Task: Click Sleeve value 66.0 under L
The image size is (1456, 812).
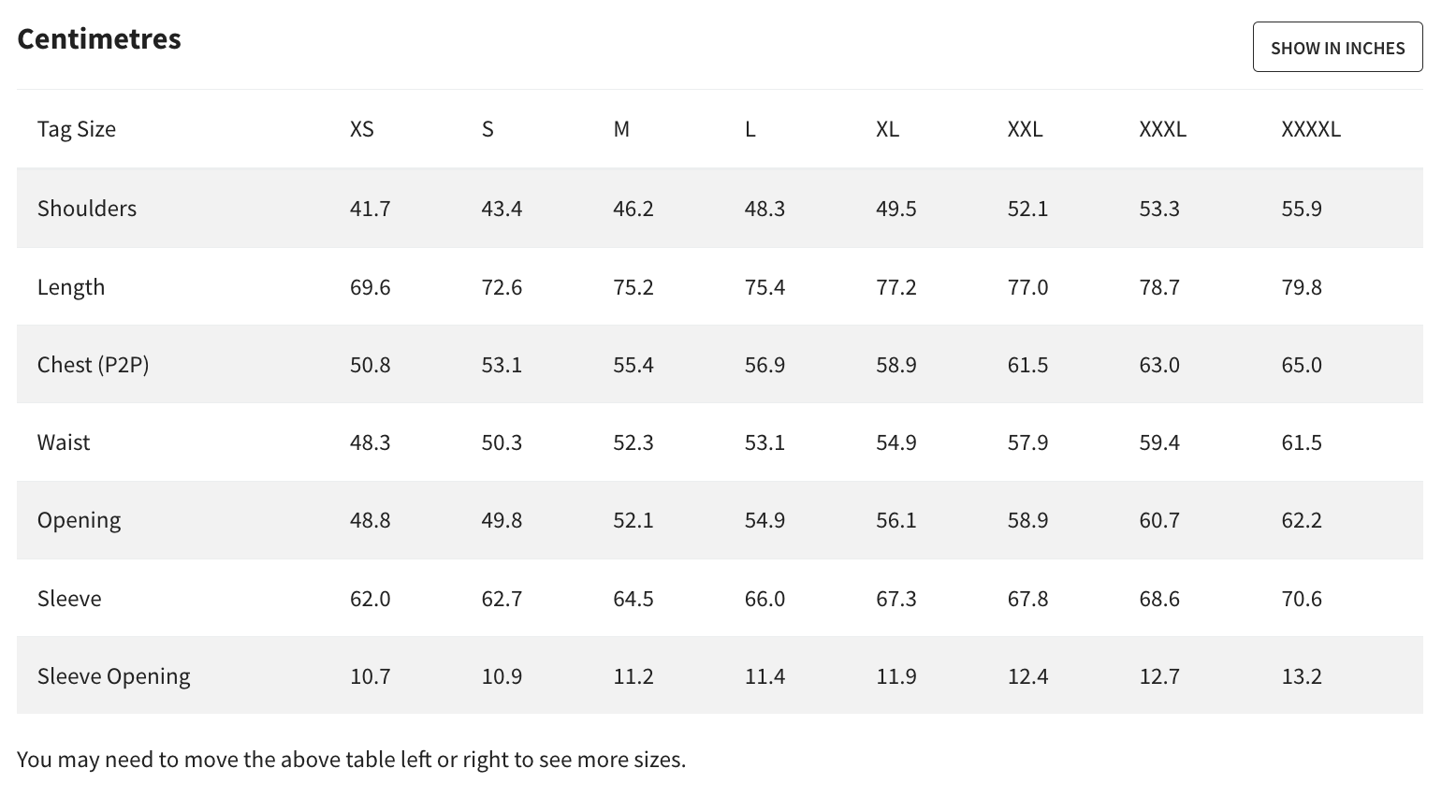Action: pyautogui.click(x=764, y=599)
